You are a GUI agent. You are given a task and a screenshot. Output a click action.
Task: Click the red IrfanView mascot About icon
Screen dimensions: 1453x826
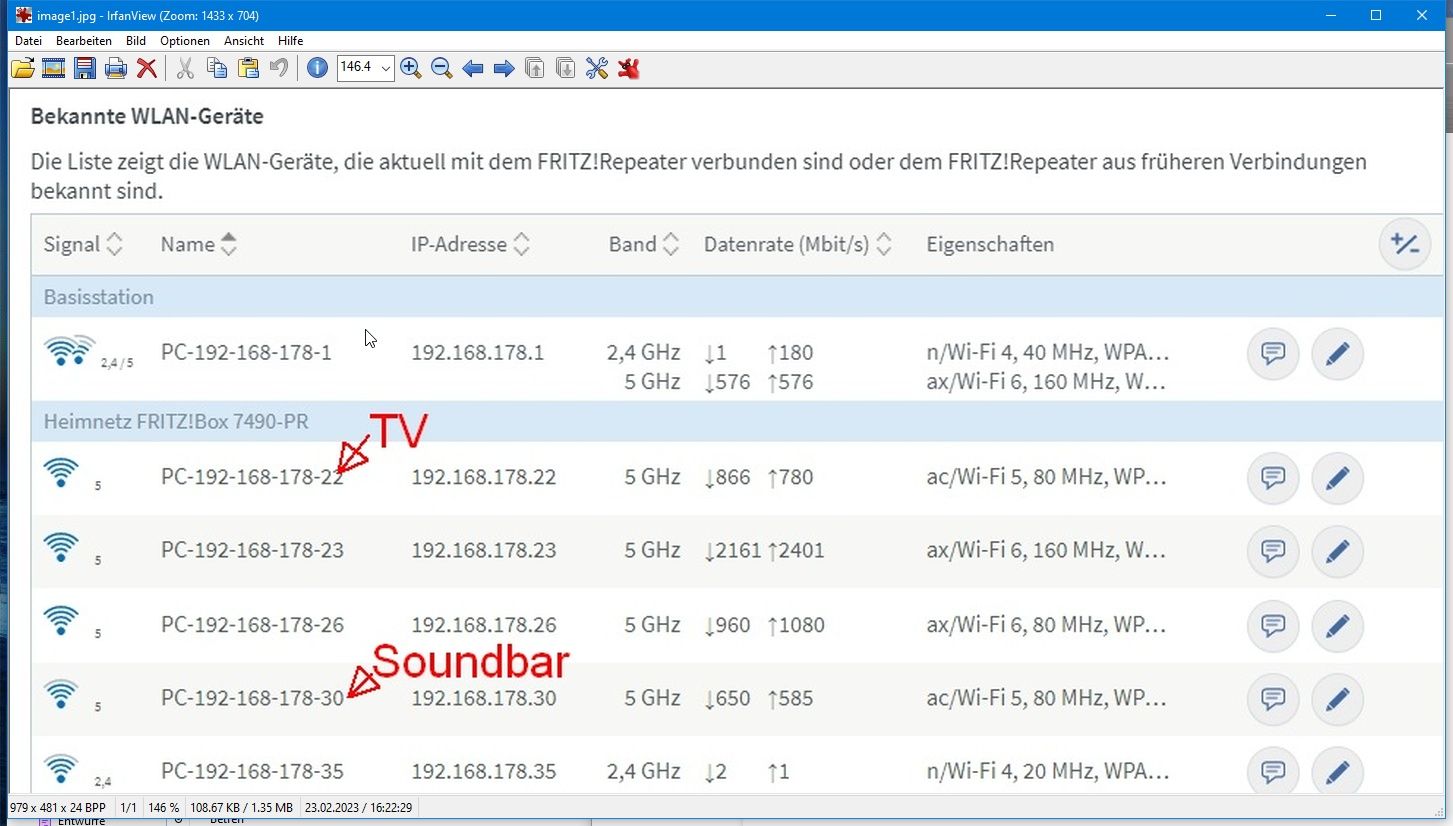click(628, 68)
